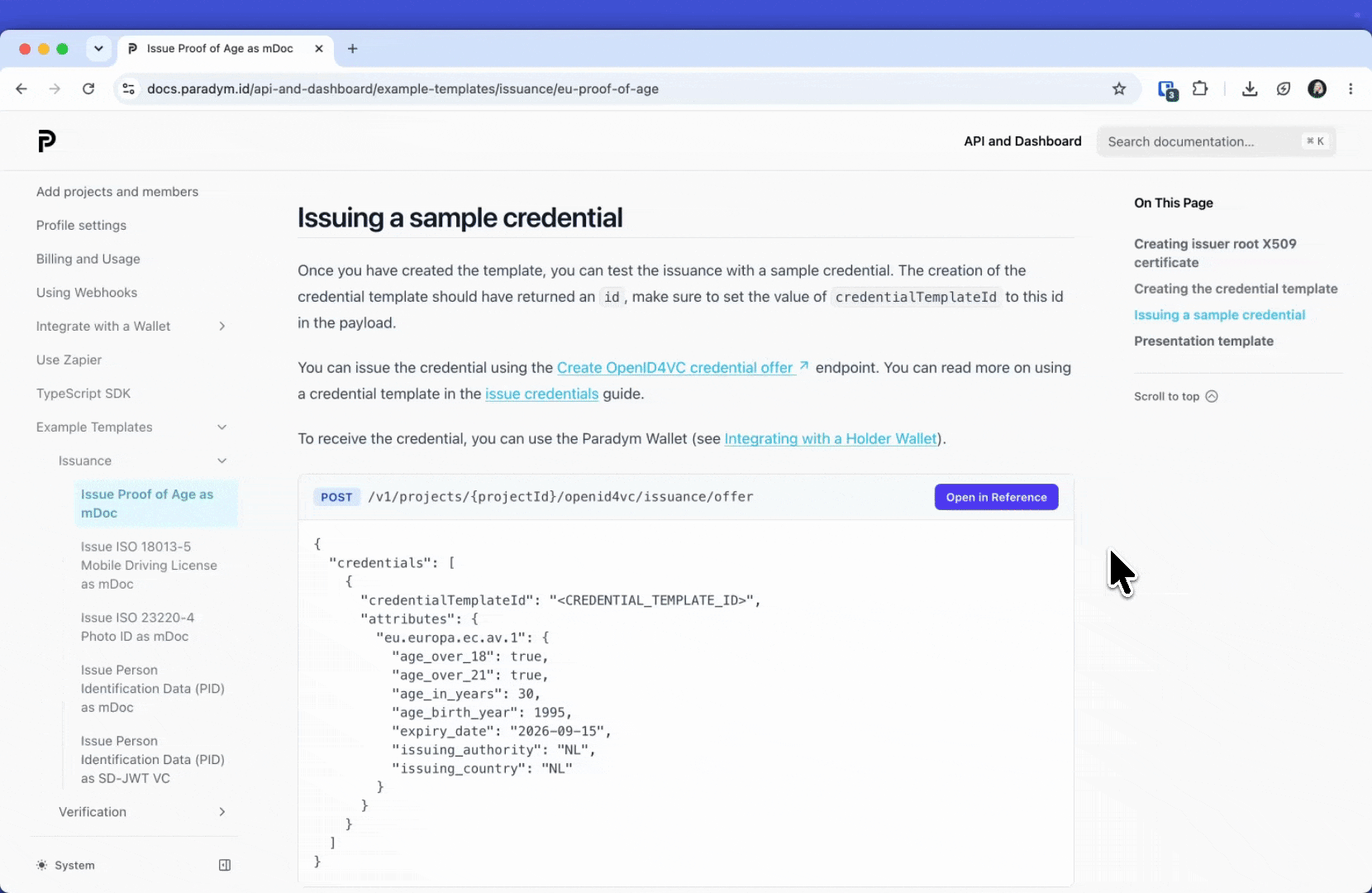Screen dimensions: 1372x893
Task: Click the "issuing_country": "NL" line
Action: (x=482, y=769)
